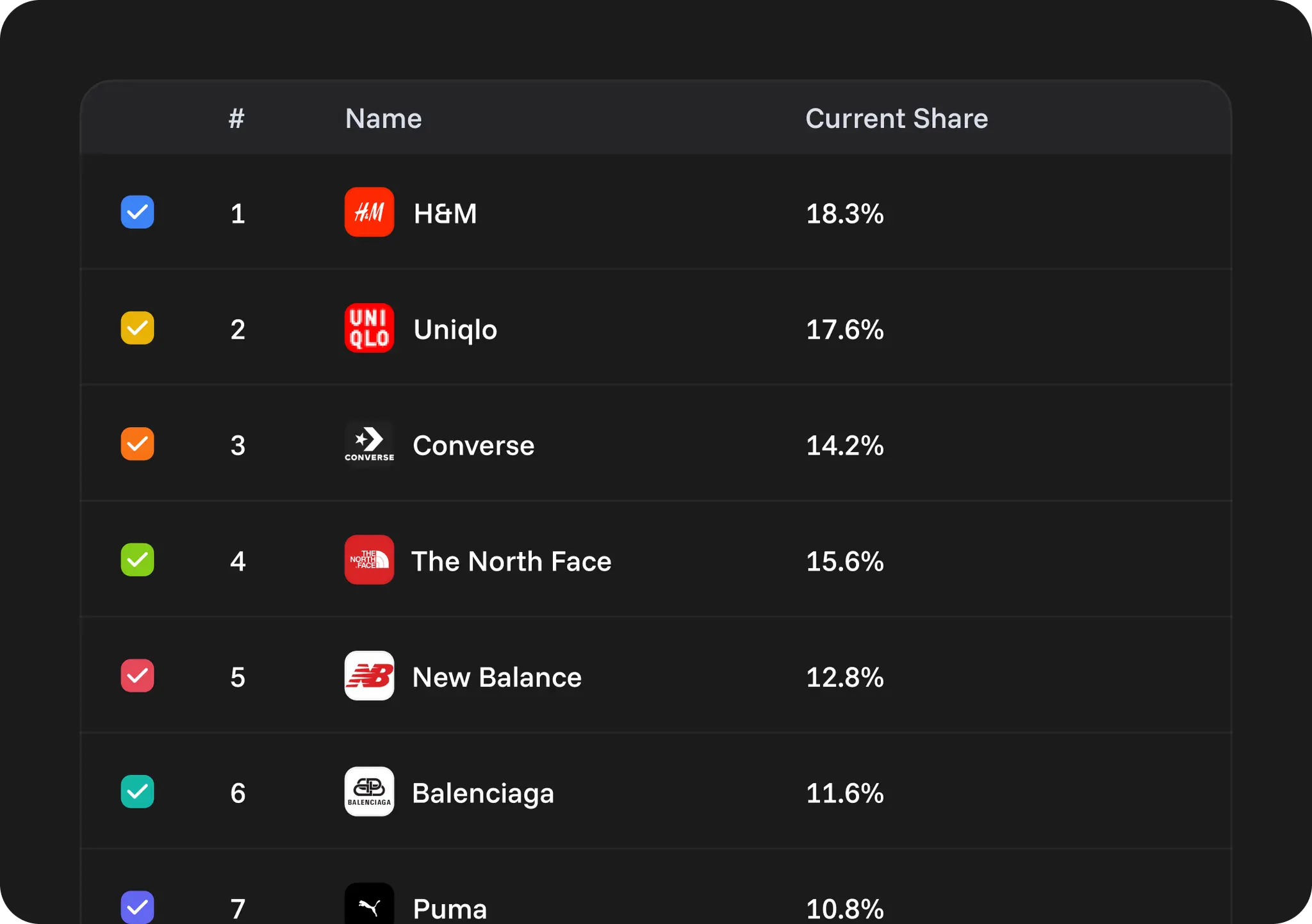Click the orange checkmark icon beside Converse

(x=136, y=444)
